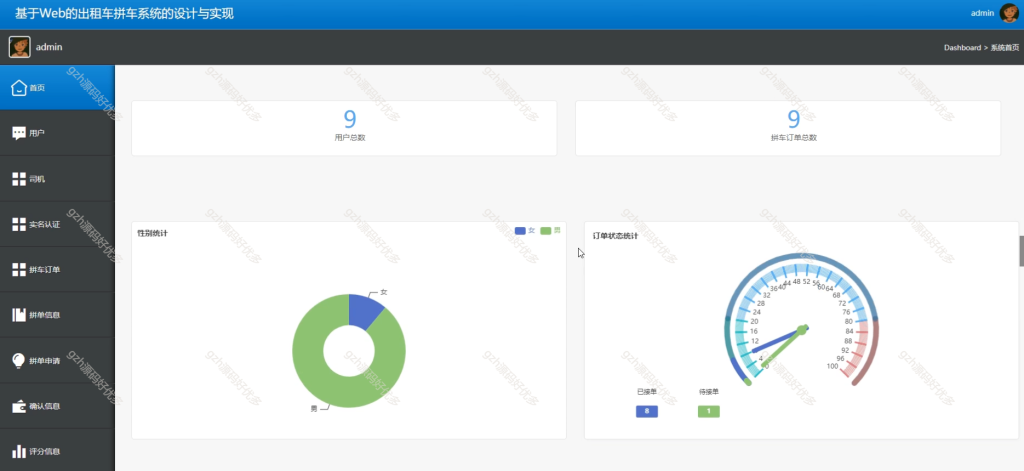This screenshot has height=471, width=1024.
Task: Open the 拼单信息 menu item
Action: pyautogui.click(x=57, y=315)
